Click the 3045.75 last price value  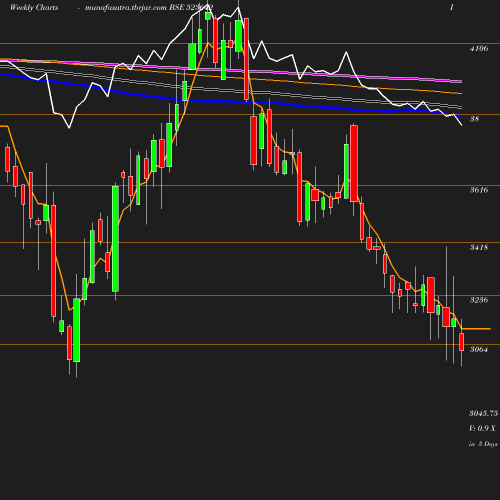[483, 413]
